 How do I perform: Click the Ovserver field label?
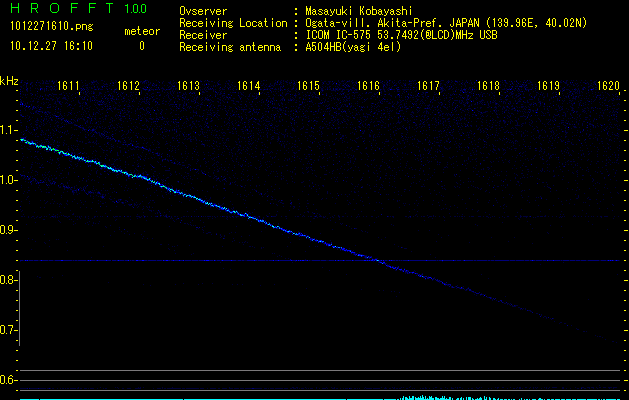(203, 11)
